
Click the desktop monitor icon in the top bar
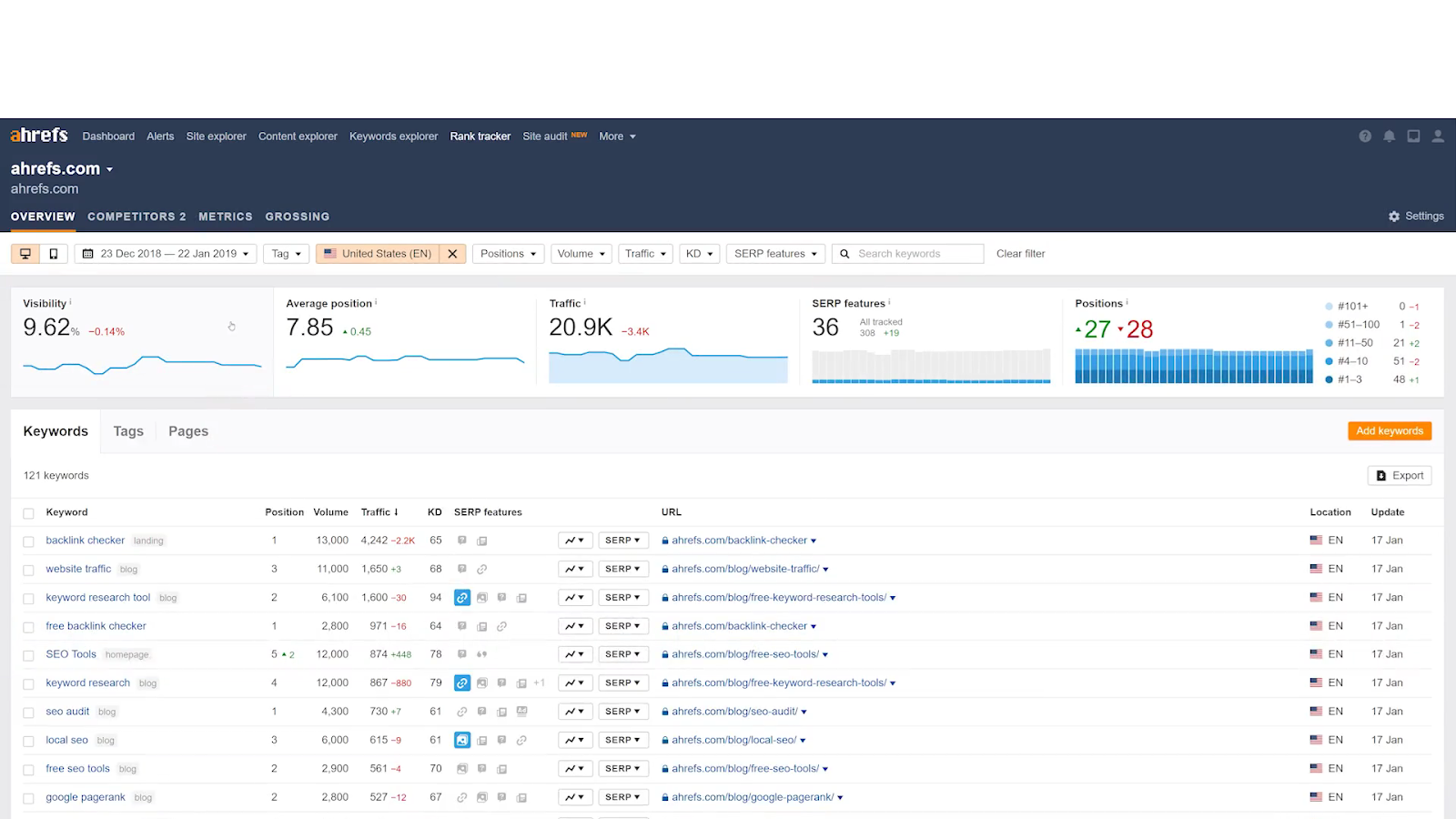pos(1413,136)
